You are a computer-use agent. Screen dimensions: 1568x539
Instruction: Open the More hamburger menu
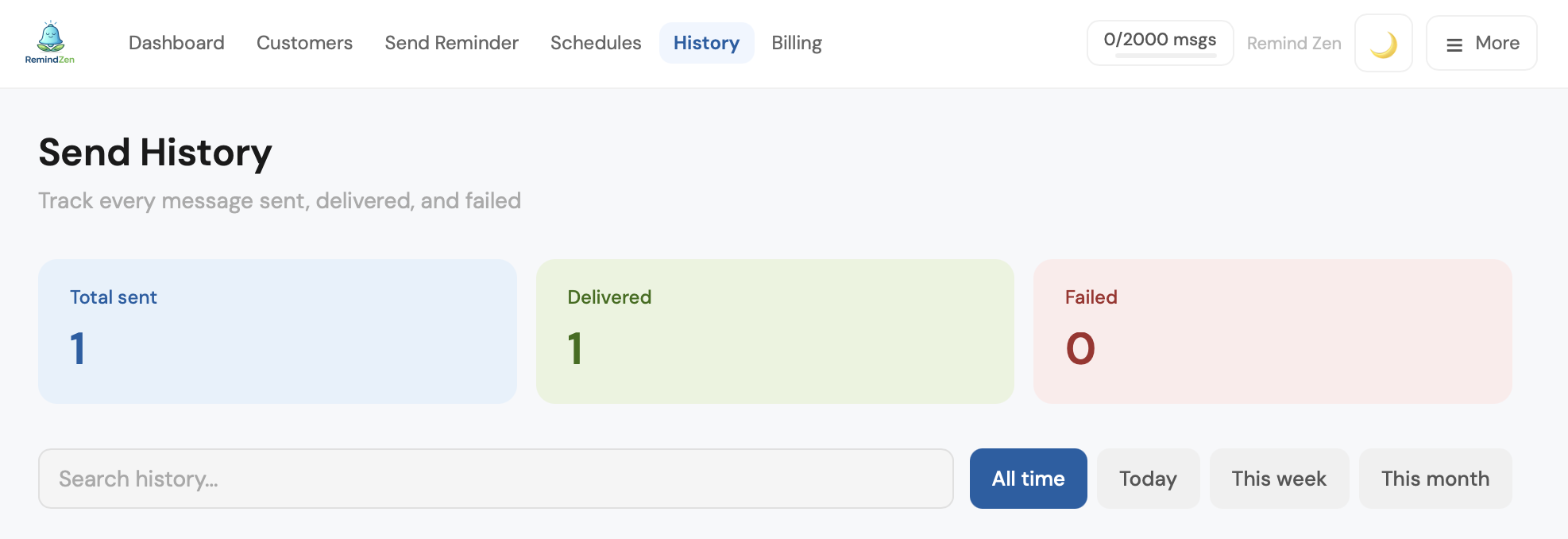[1481, 44]
